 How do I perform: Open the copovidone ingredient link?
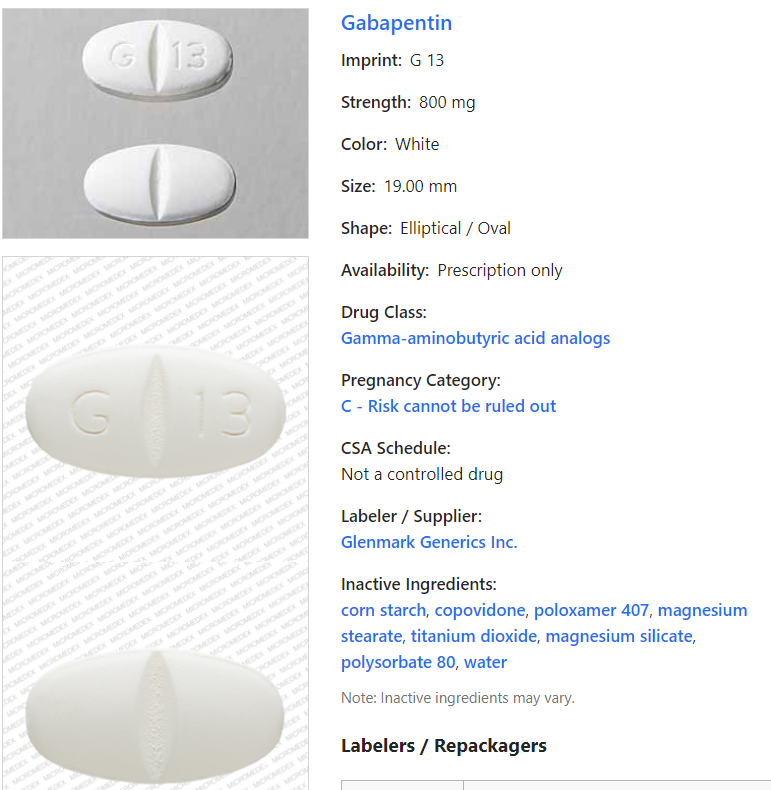point(480,610)
